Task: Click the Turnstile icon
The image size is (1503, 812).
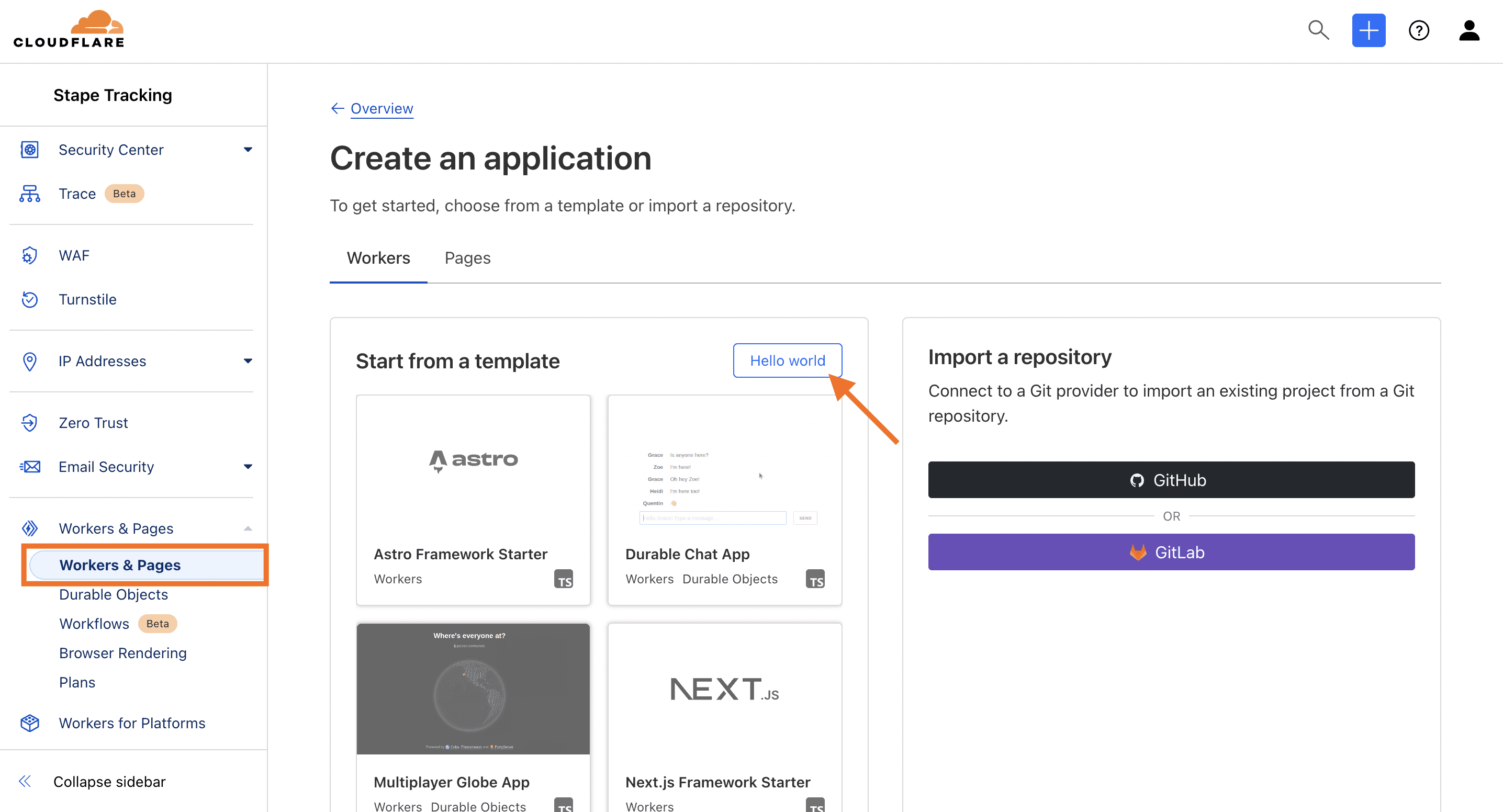Action: tap(30, 299)
